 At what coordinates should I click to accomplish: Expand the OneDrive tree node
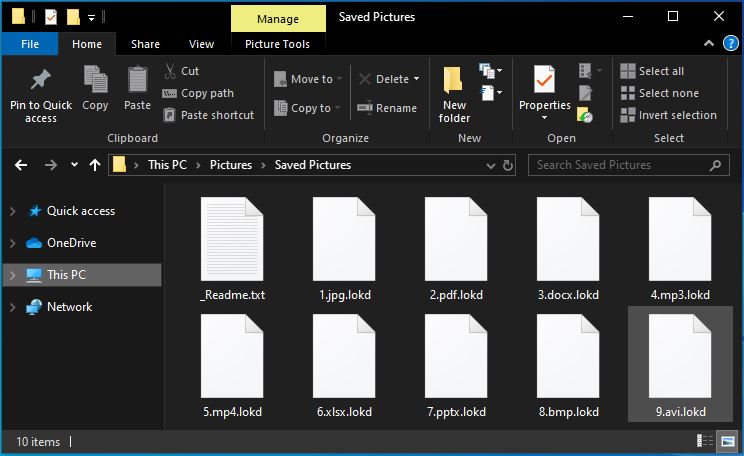13,243
